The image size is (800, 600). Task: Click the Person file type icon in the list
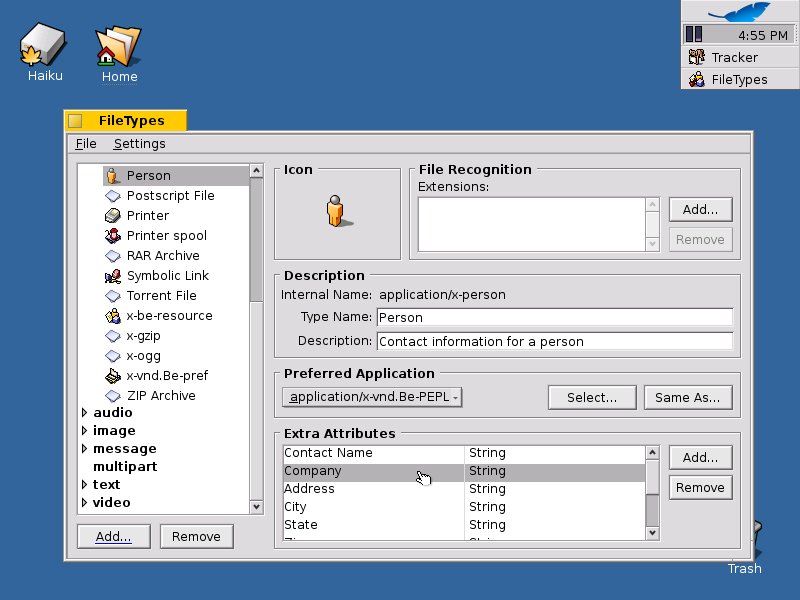point(113,175)
